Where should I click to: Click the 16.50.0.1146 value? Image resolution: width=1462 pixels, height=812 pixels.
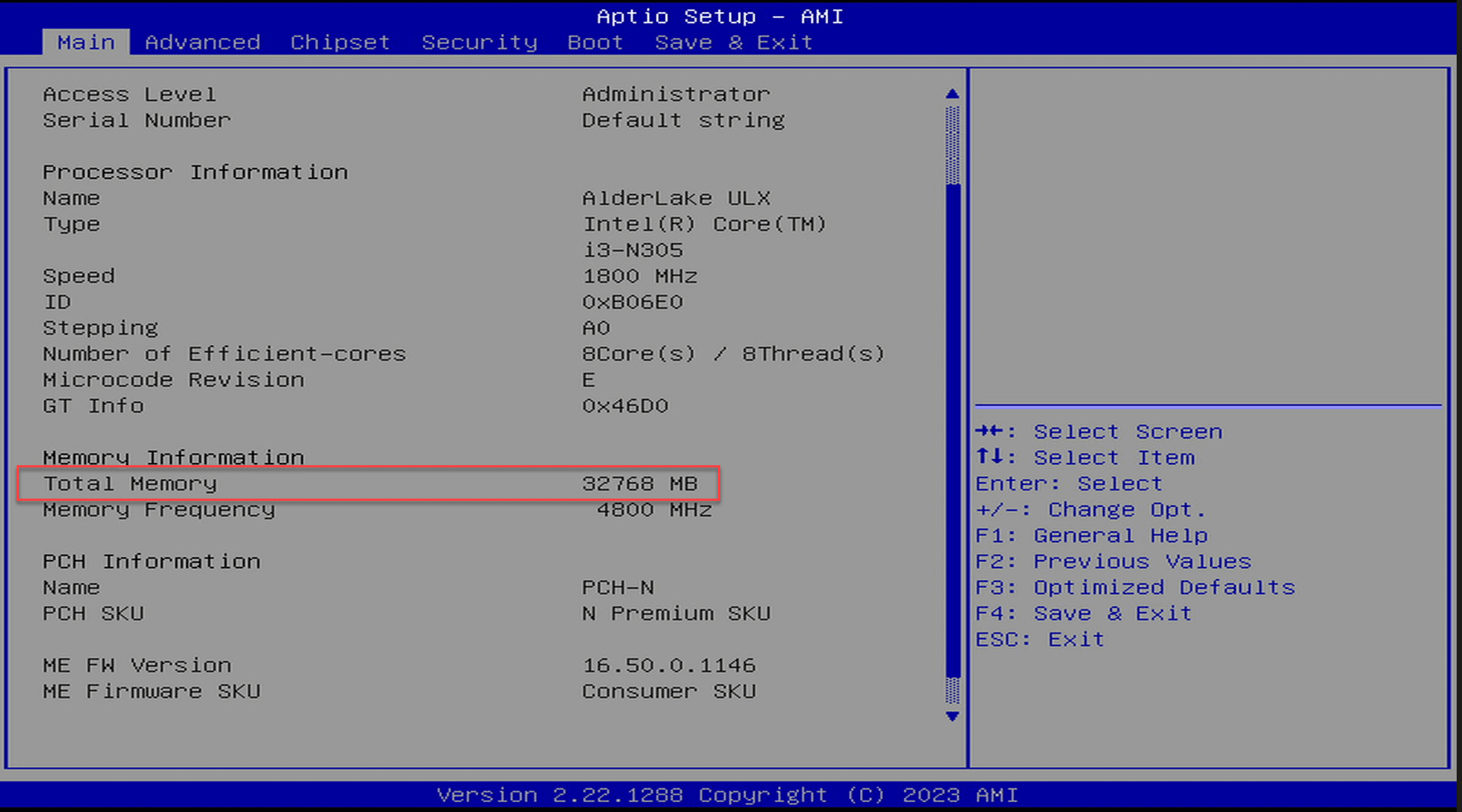click(x=669, y=666)
